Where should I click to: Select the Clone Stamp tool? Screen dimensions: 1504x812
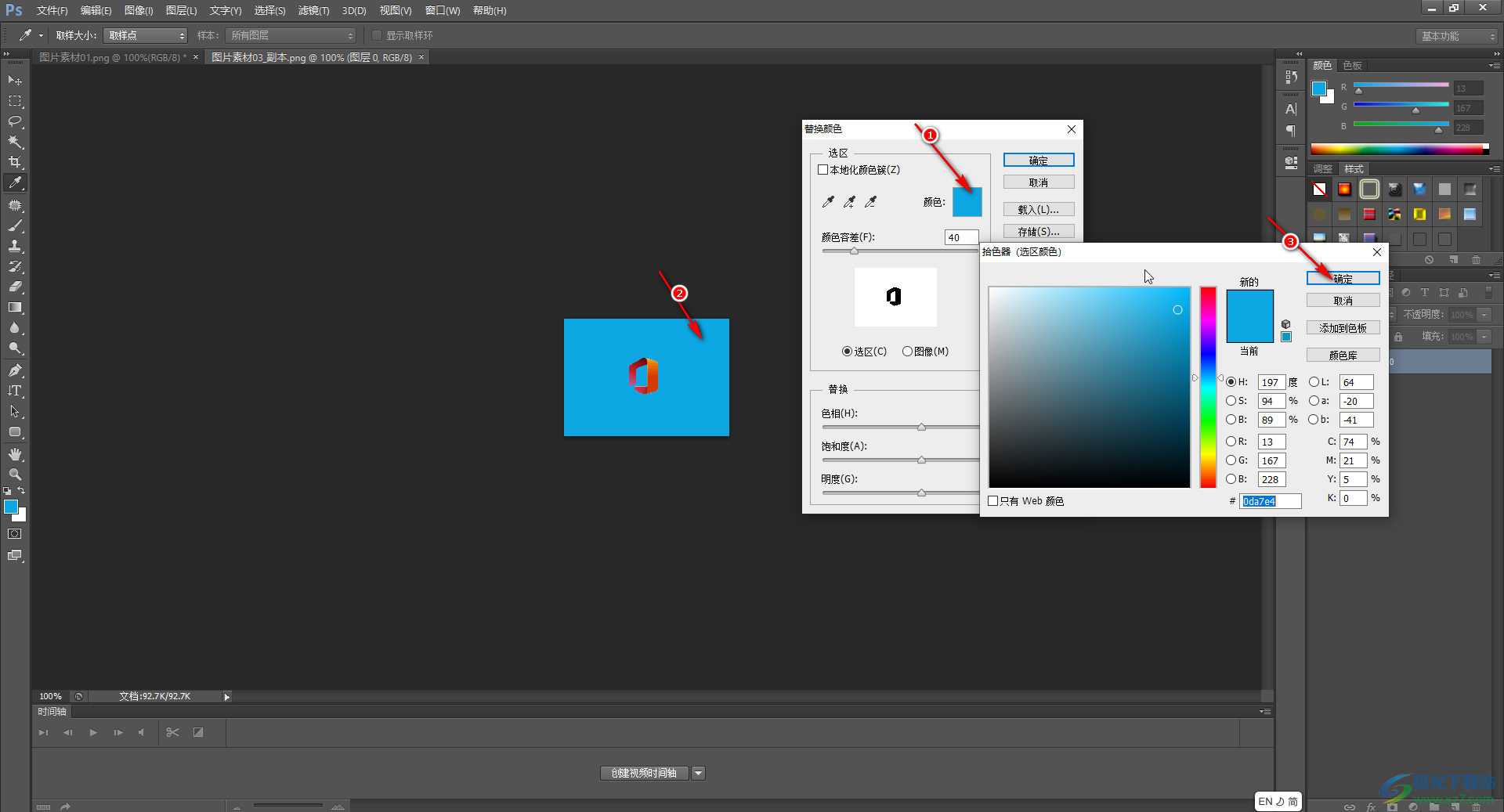15,246
